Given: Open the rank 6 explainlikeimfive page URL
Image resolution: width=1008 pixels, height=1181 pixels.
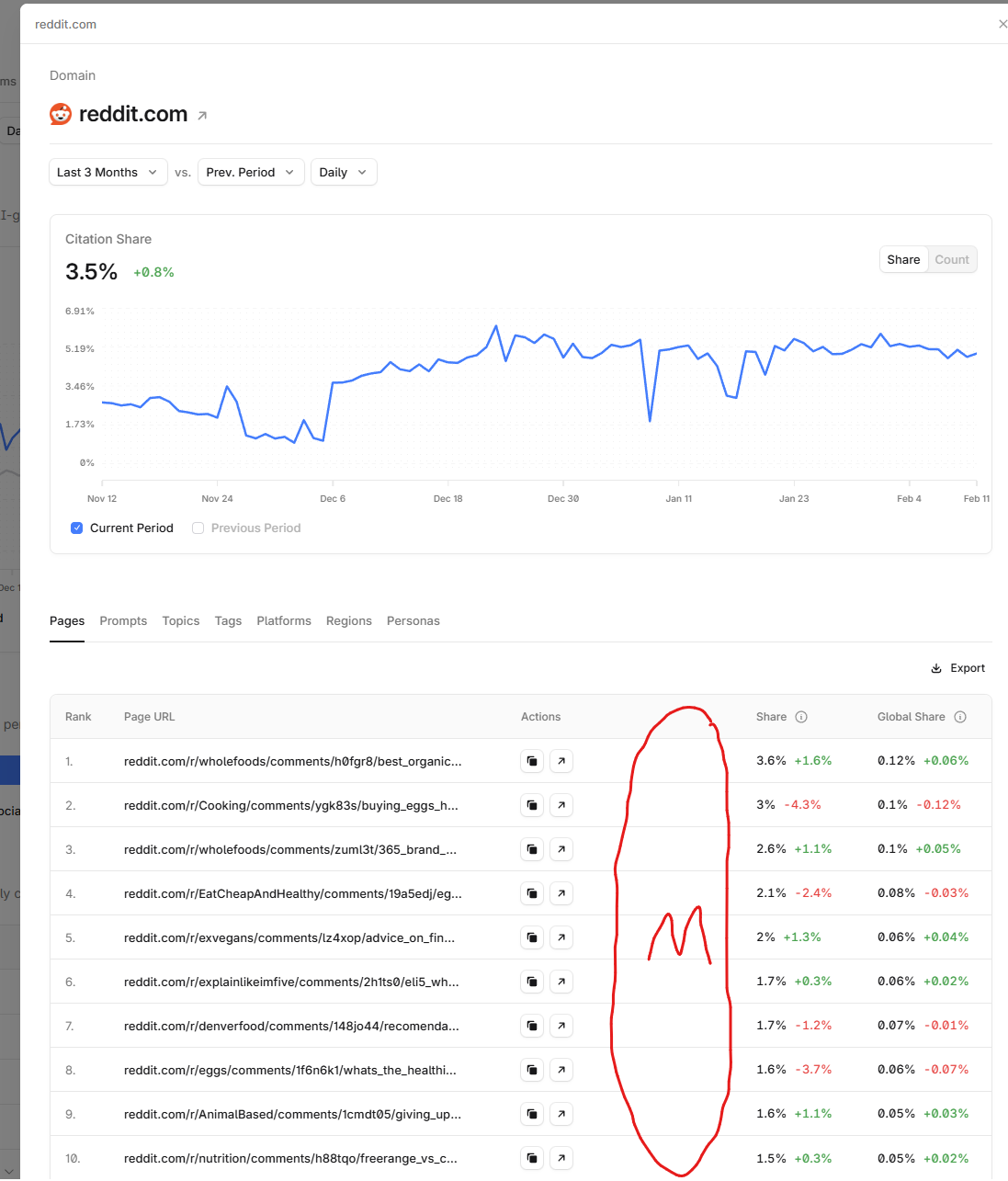Looking at the screenshot, I should (x=291, y=982).
